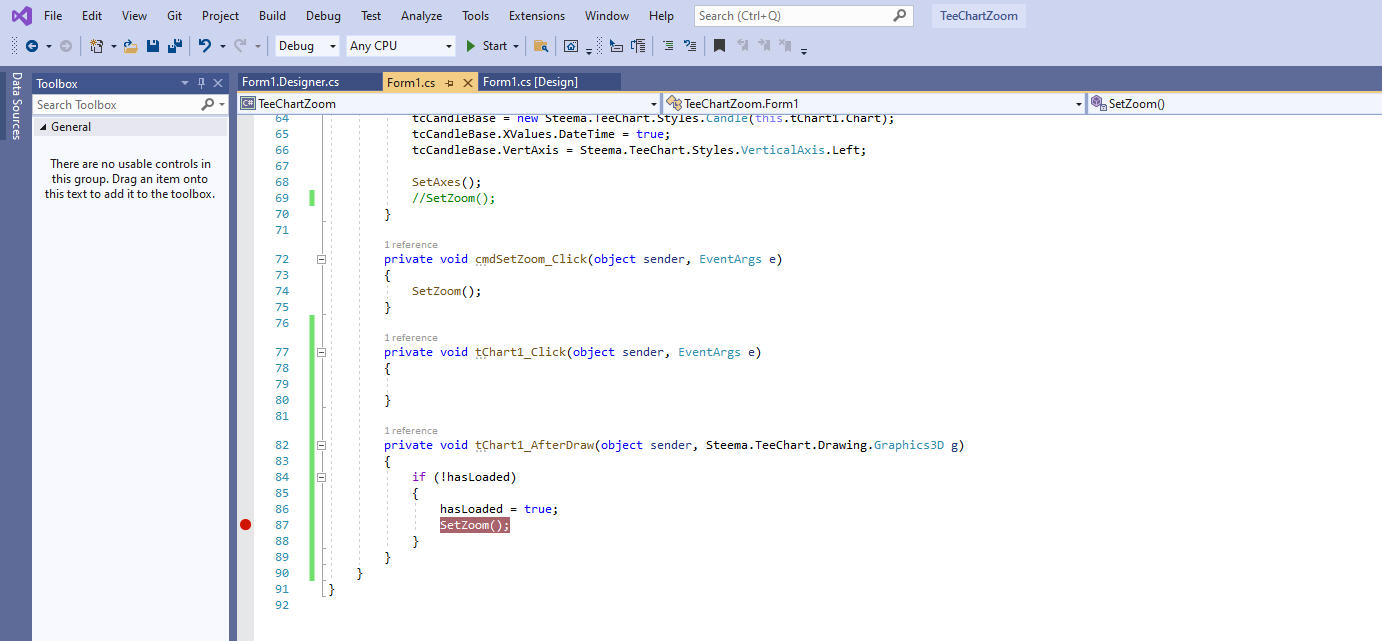Close the Toolbox panel
The width and height of the screenshot is (1382, 641).
coord(218,83)
